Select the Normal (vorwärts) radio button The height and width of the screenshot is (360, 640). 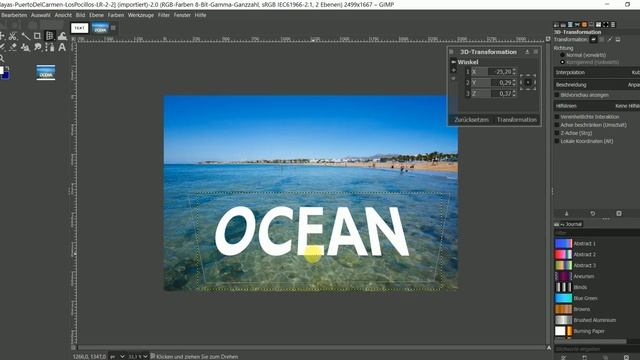562,55
